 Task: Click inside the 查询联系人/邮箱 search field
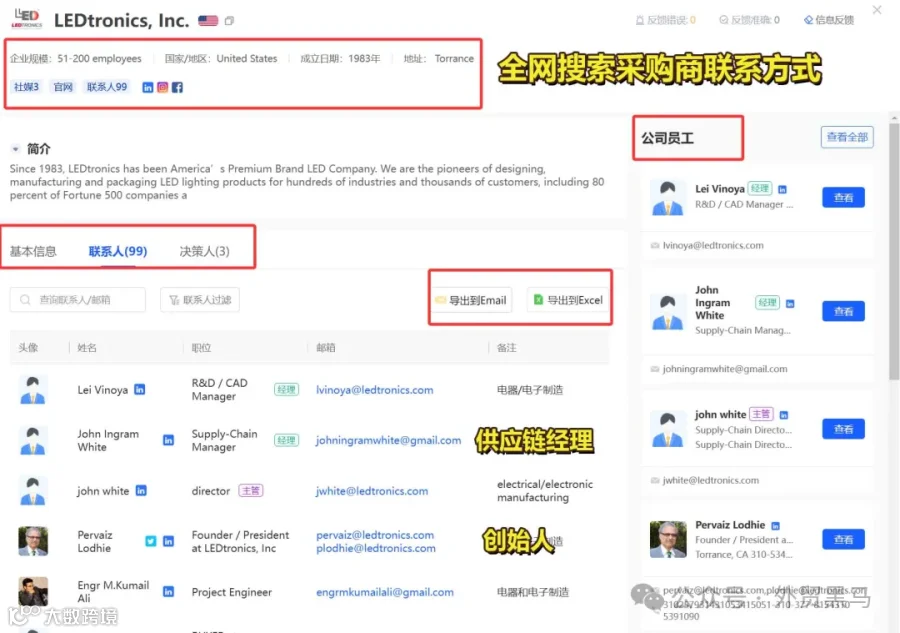click(77, 300)
